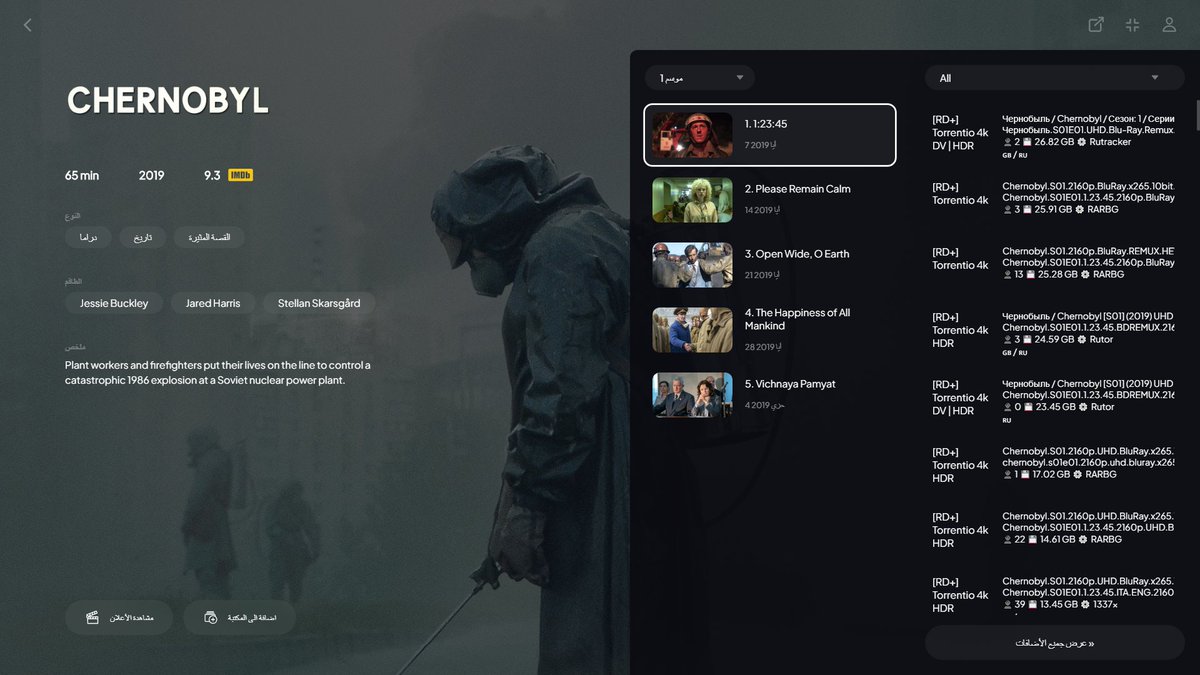Click the watch trailer button
This screenshot has width=1200, height=675.
coord(119,618)
